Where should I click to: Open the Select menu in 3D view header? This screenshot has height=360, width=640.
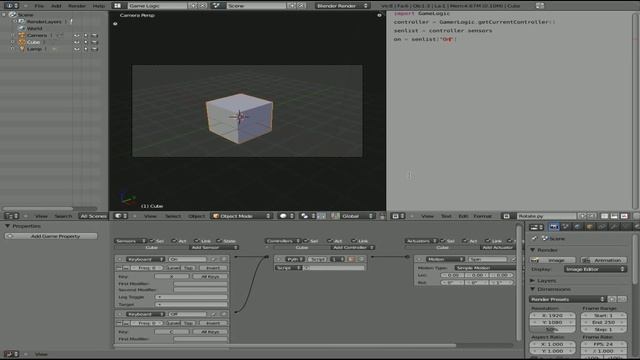pos(173,216)
